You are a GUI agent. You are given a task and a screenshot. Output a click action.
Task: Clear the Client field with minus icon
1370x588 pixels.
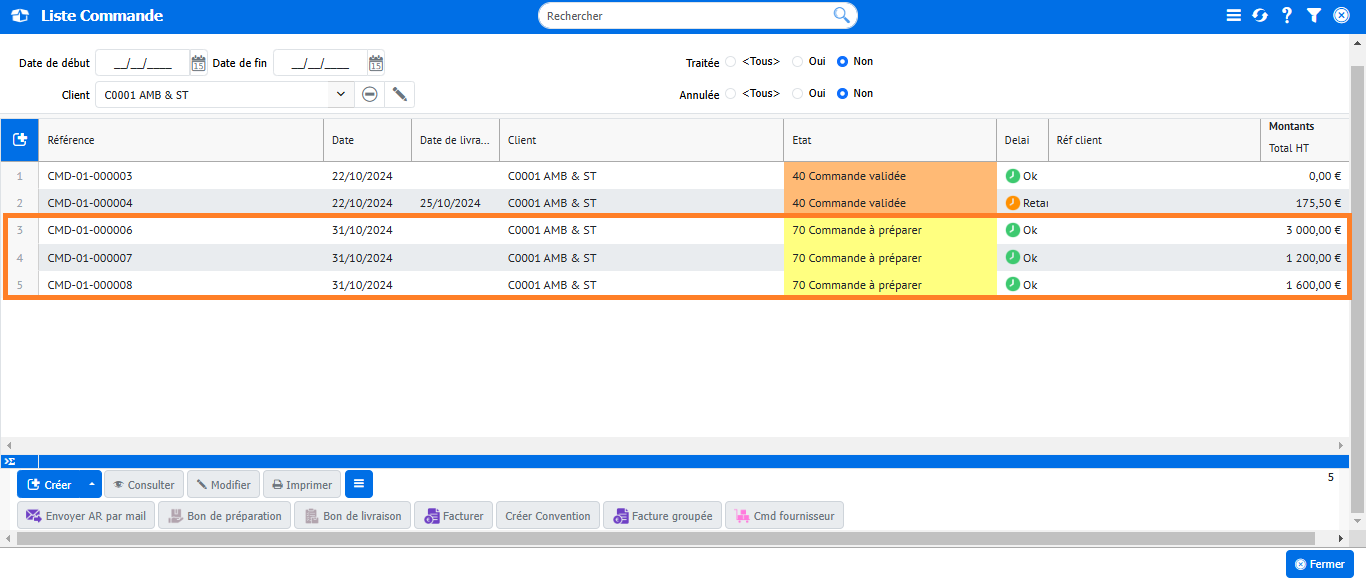370,94
